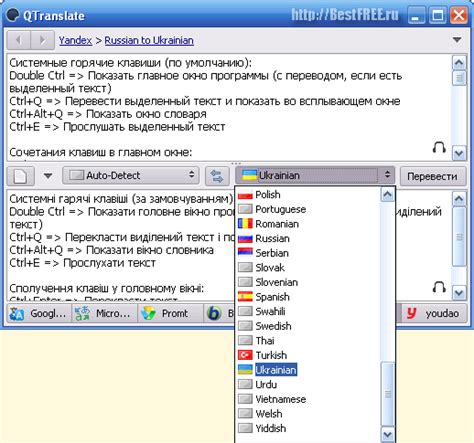This screenshot has width=474, height=443.
Task: Select Polish in the language list
Action: 308,194
